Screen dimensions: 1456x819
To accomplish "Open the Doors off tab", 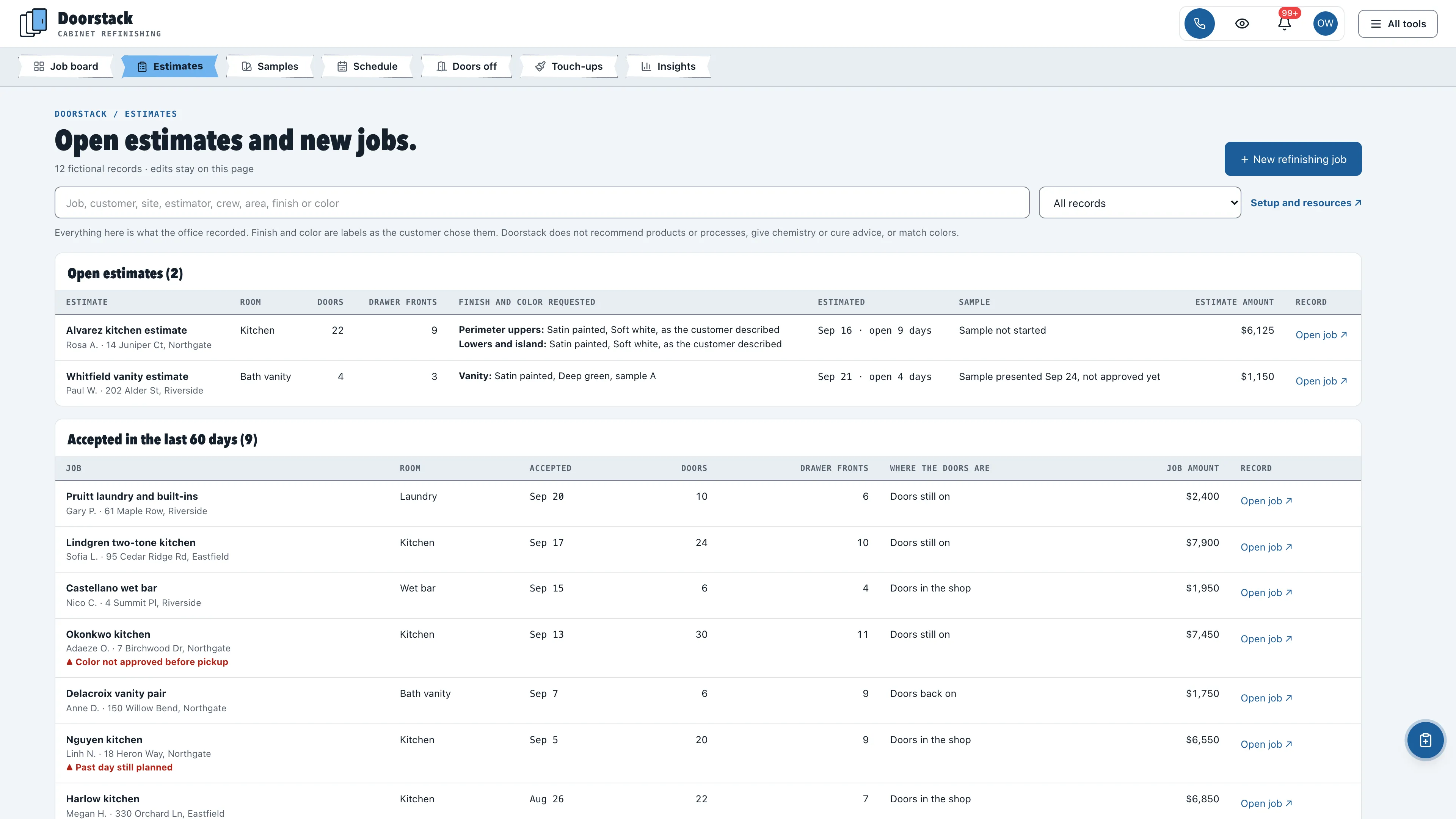I will click(x=466, y=66).
